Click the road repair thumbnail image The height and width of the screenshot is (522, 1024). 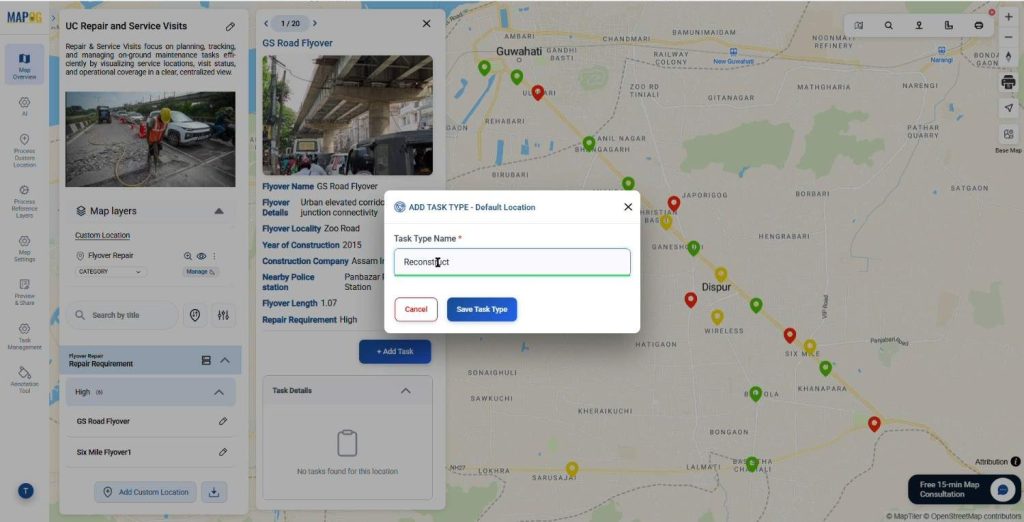point(150,139)
